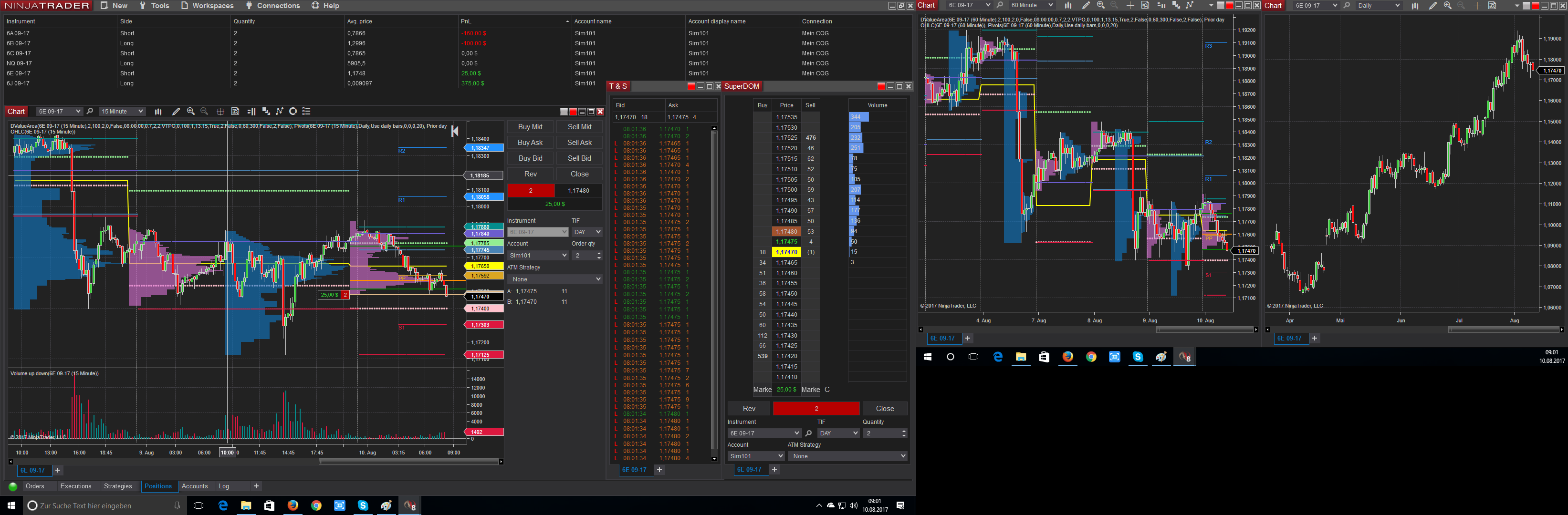Open the New menu
The height and width of the screenshot is (515, 1568).
coord(114,5)
